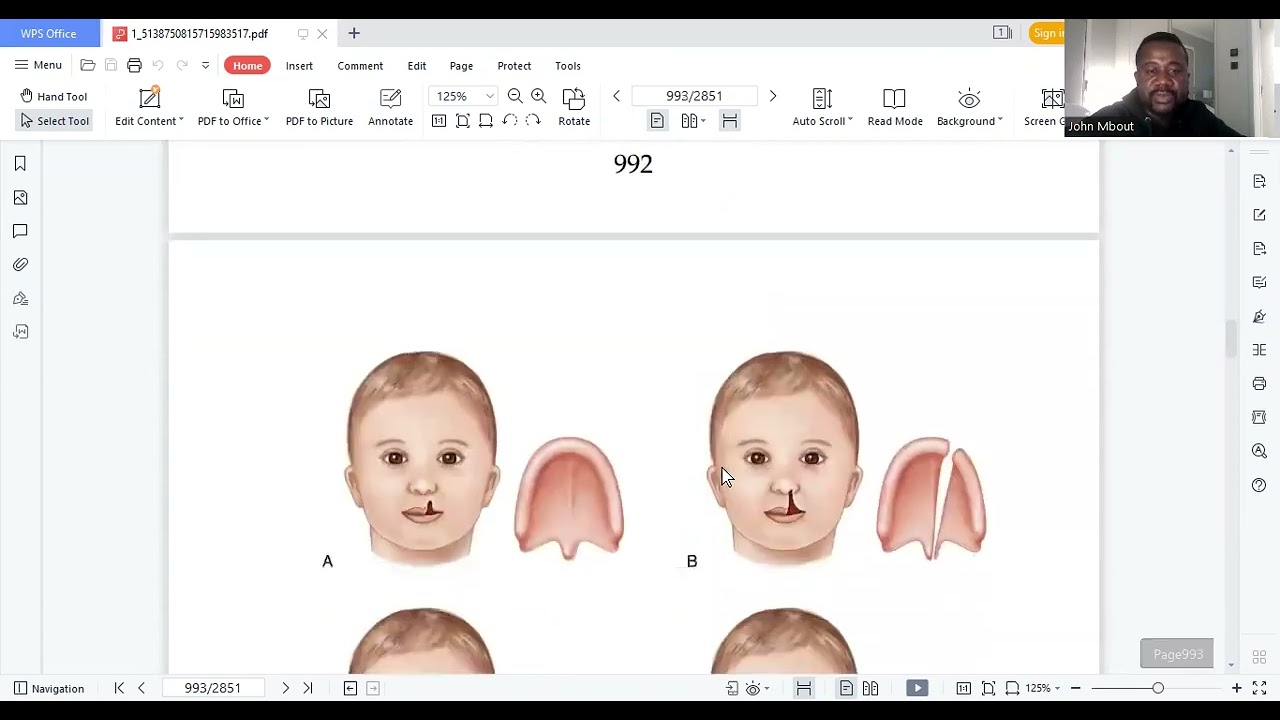Open the Menu hamburger button

(x=38, y=65)
